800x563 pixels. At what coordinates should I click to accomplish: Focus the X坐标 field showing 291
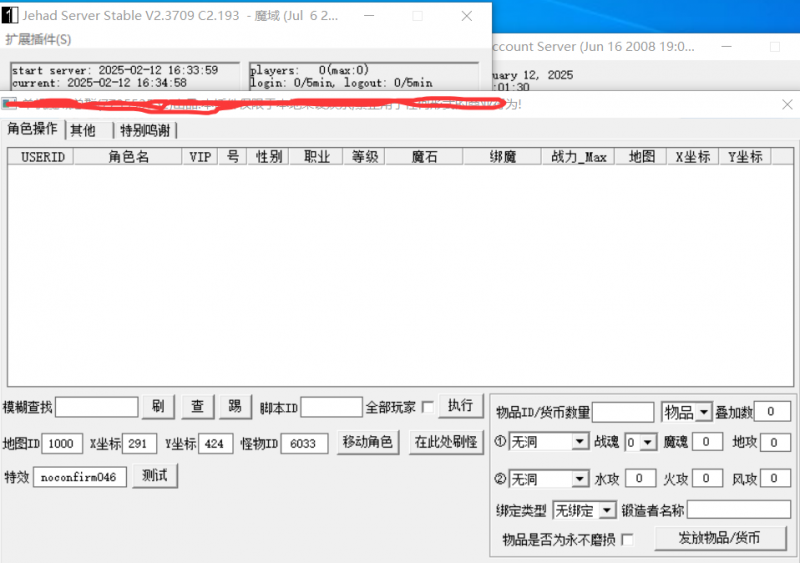point(138,444)
